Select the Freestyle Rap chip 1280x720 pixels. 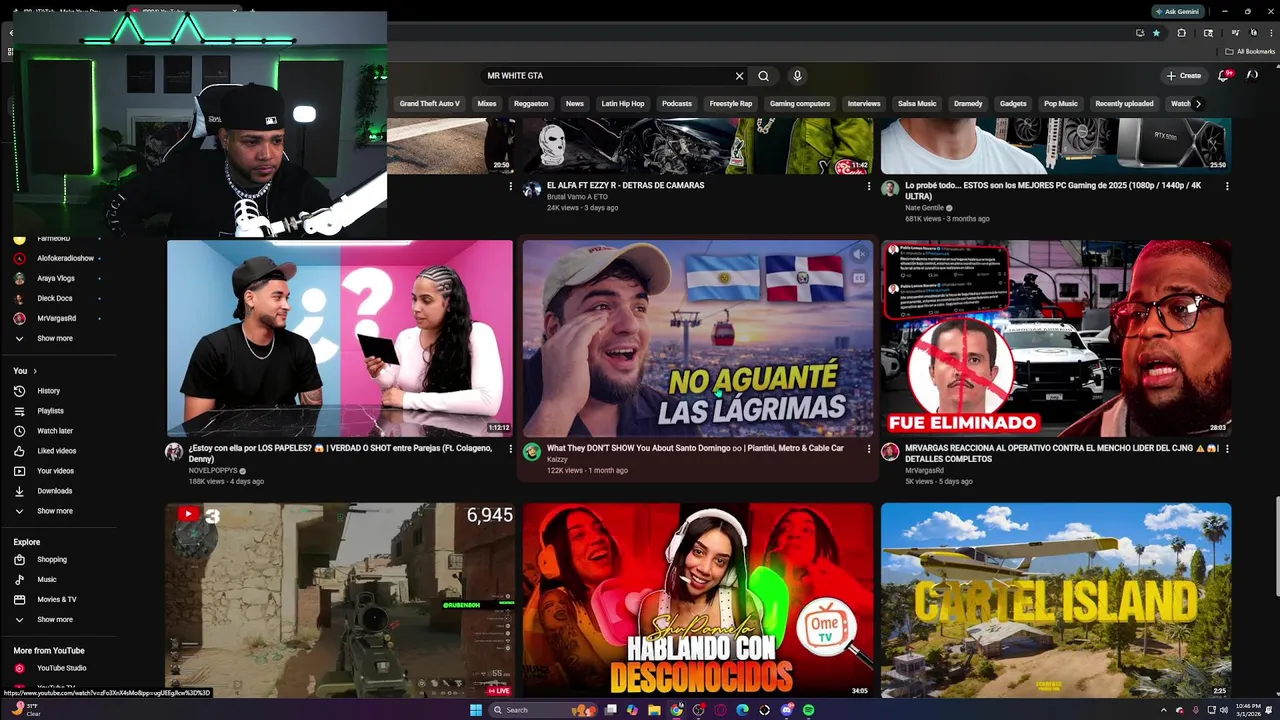point(731,104)
